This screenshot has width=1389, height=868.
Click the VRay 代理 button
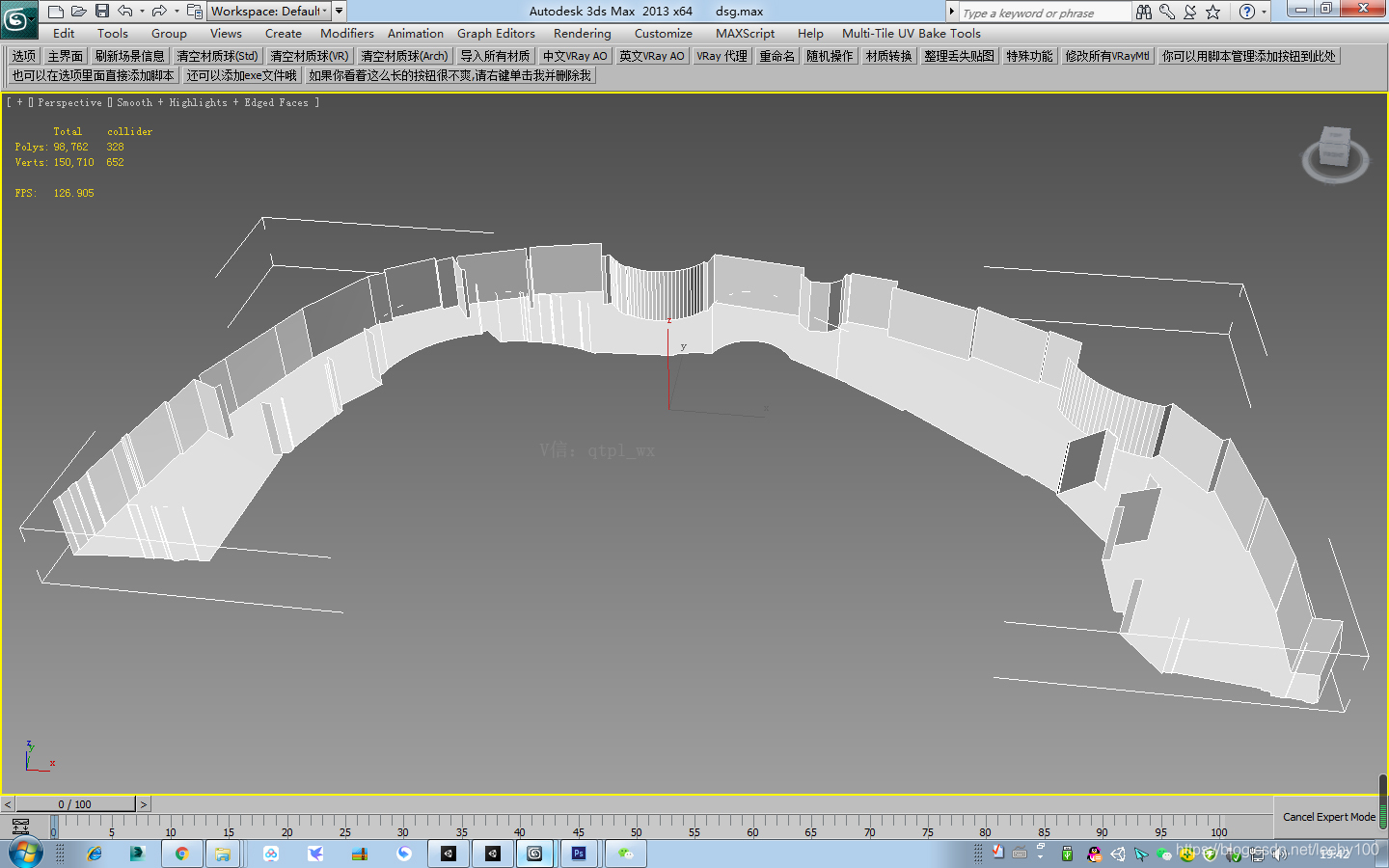click(722, 56)
